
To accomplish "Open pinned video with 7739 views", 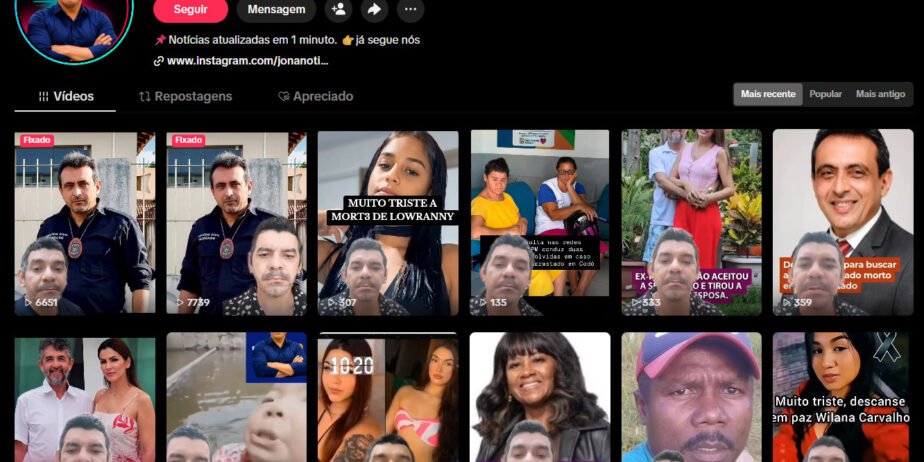I will point(236,223).
